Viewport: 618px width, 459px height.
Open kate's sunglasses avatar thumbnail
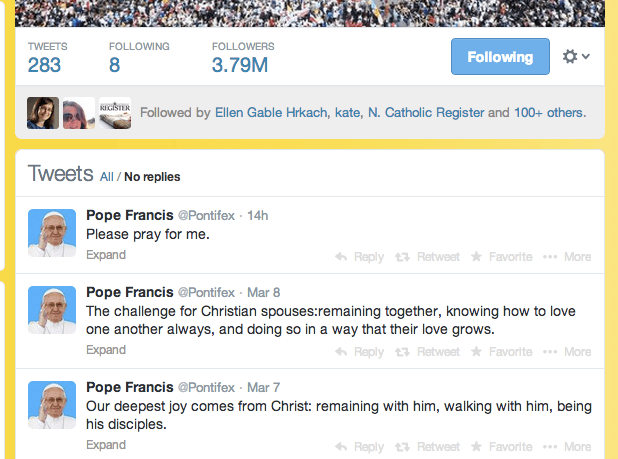coord(79,113)
